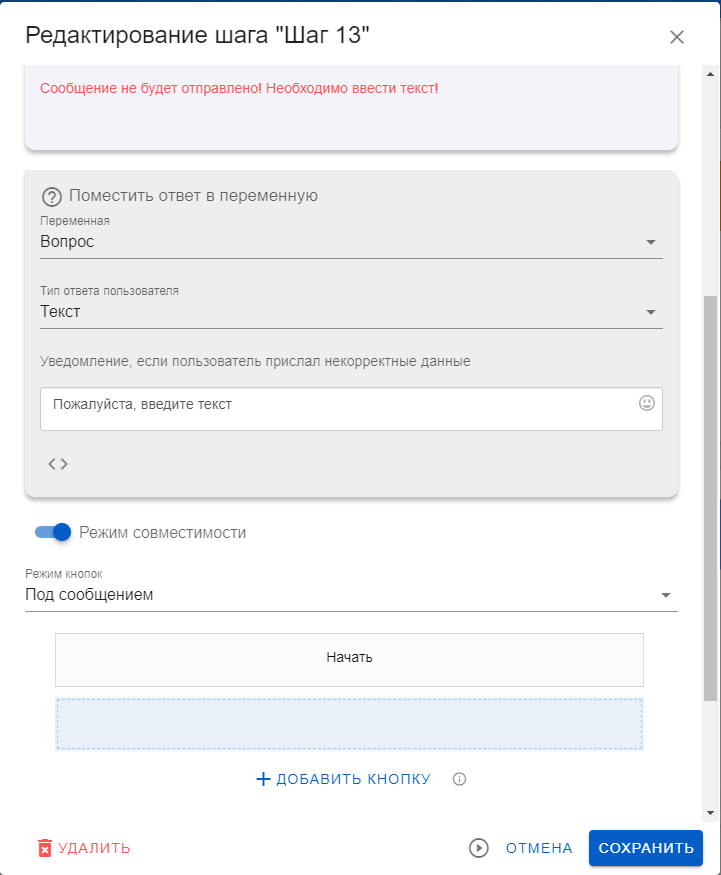721x875 pixels.
Task: Close the step editing dialog
Action: pyautogui.click(x=677, y=37)
